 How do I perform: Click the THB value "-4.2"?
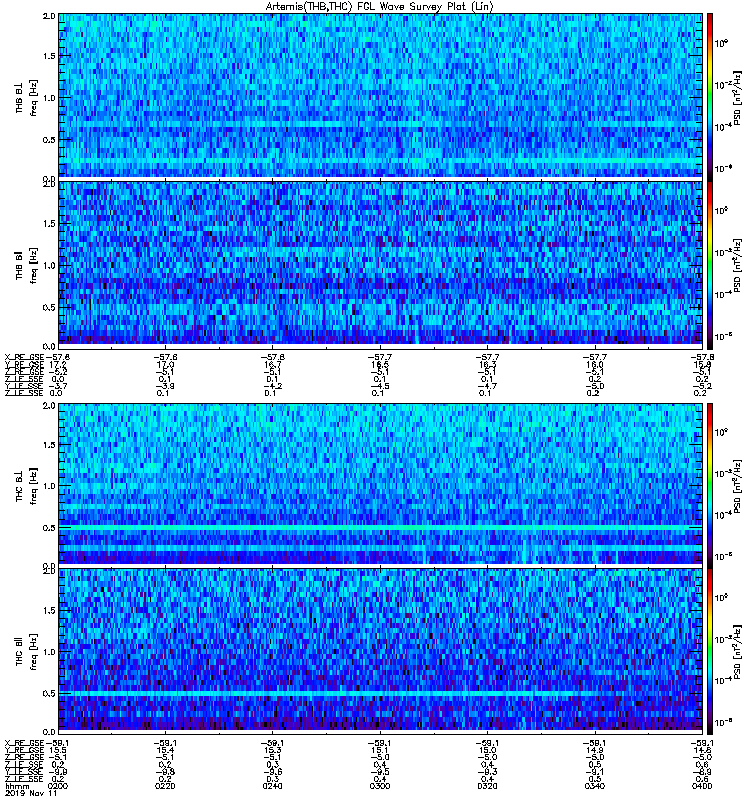coord(271,386)
